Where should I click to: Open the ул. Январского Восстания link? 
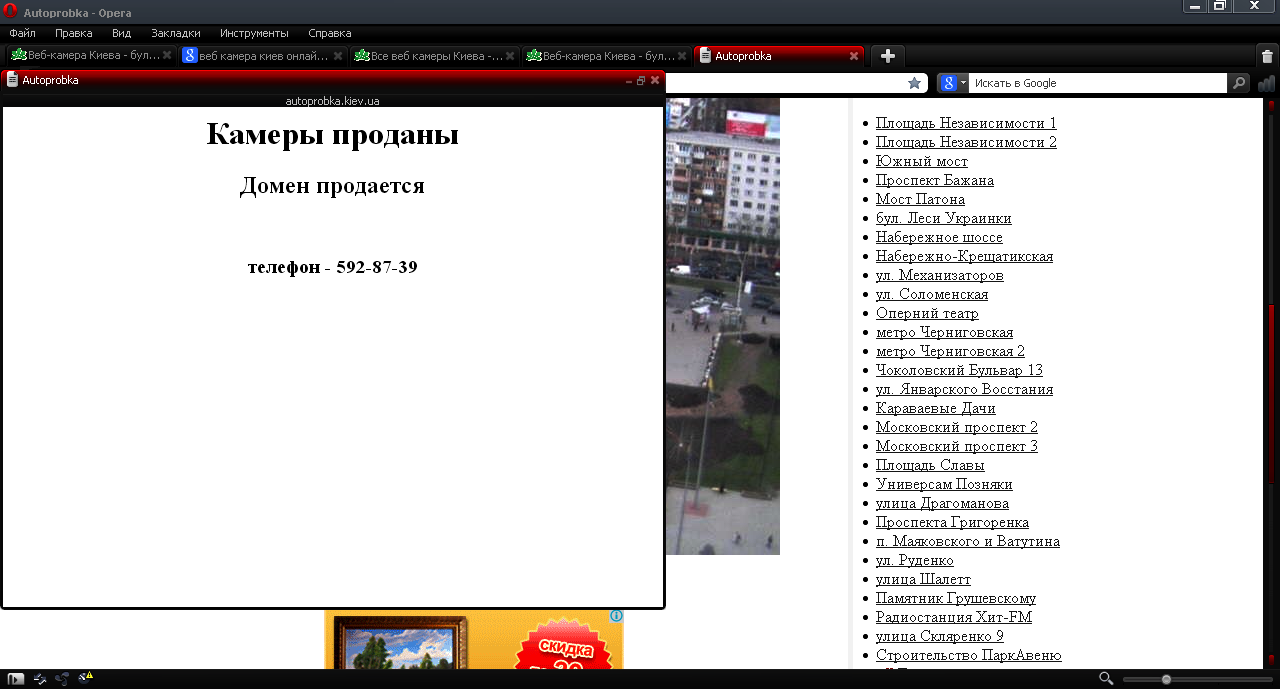click(964, 389)
